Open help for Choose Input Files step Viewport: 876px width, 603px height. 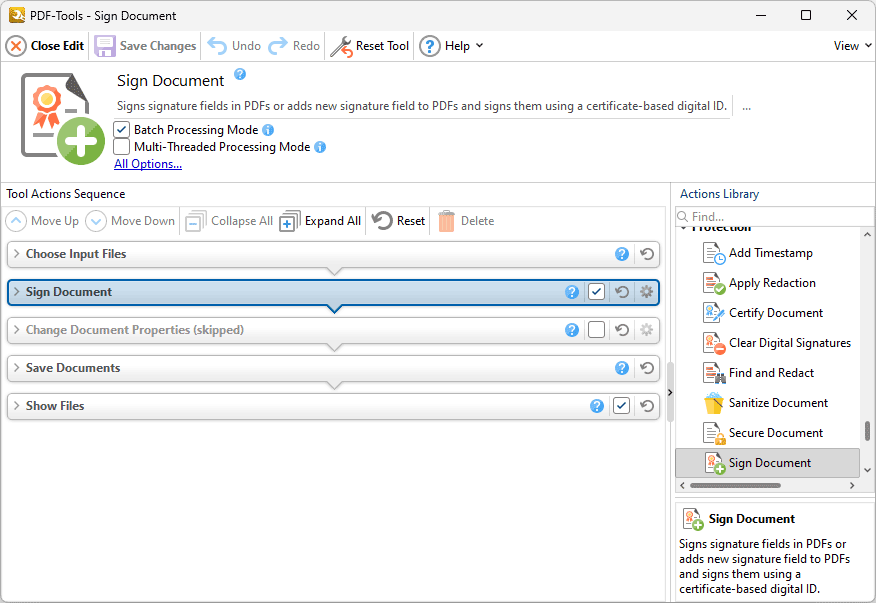click(x=622, y=254)
